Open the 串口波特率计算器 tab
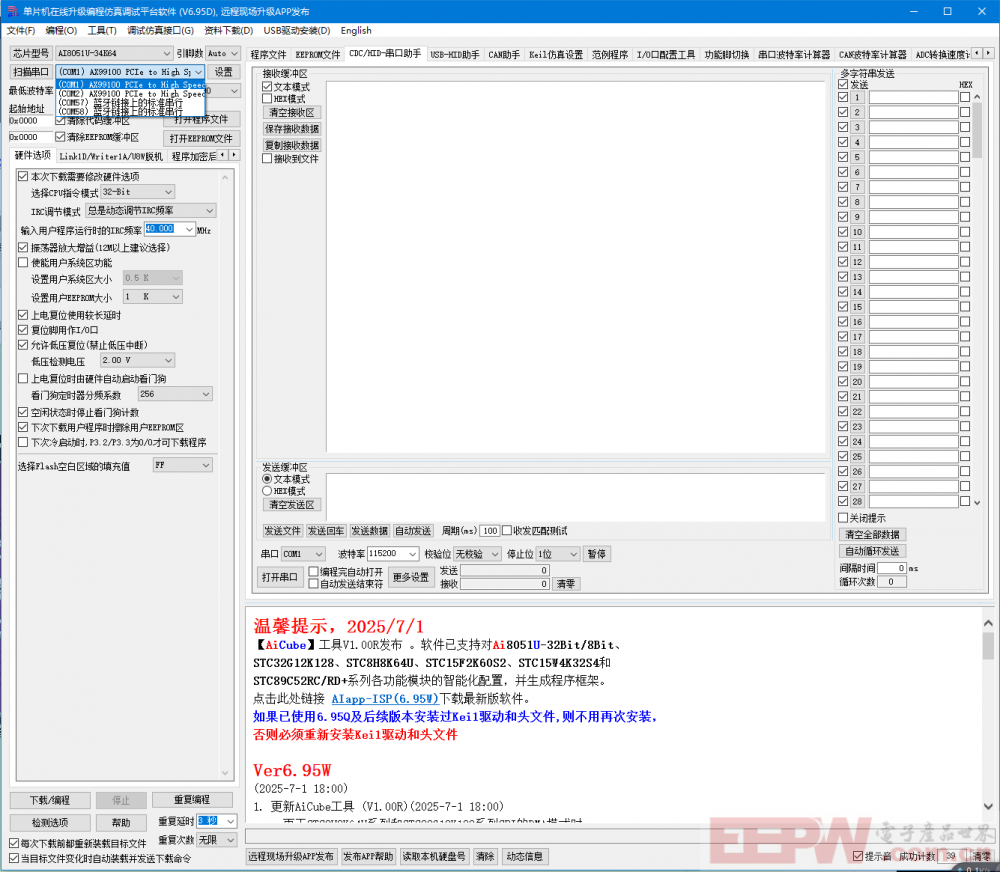 794,54
